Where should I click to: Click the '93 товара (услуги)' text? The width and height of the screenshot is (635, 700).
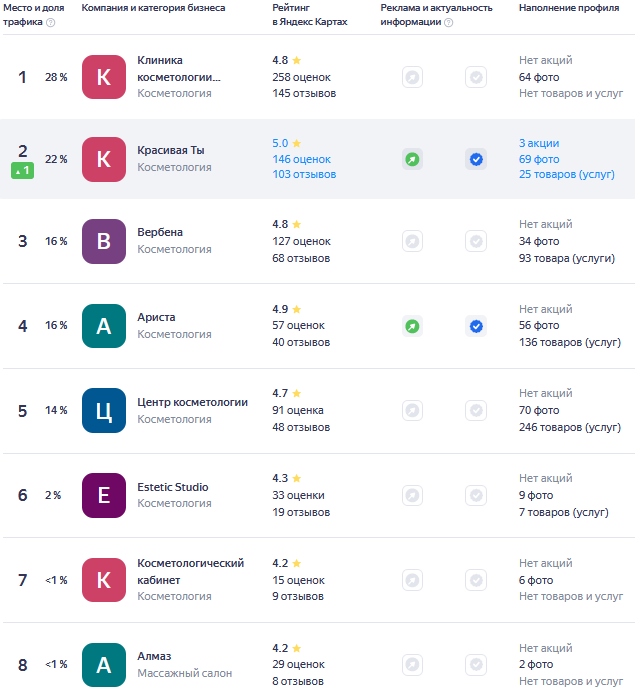567,258
